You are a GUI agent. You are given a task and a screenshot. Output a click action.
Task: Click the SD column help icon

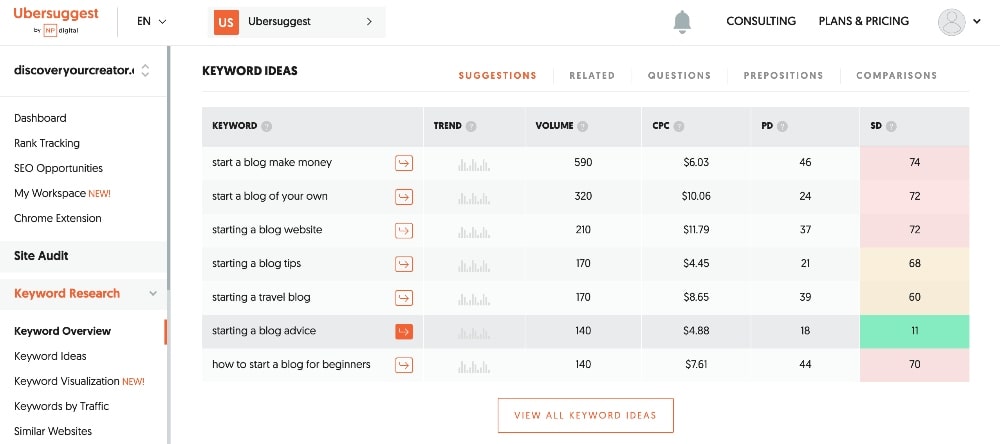pos(891,126)
